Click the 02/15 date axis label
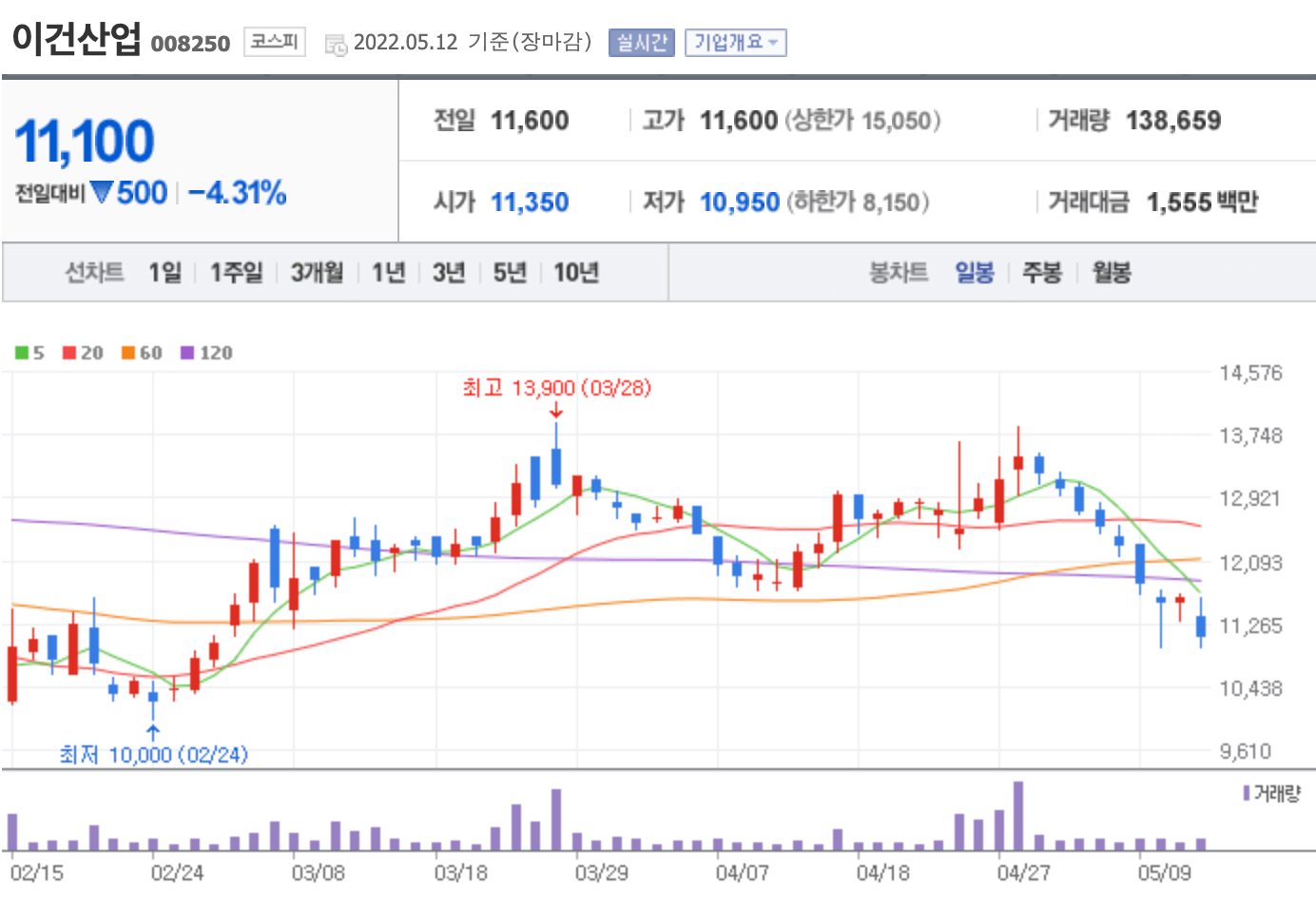Viewport: 1316px width, 907px height. point(37,873)
